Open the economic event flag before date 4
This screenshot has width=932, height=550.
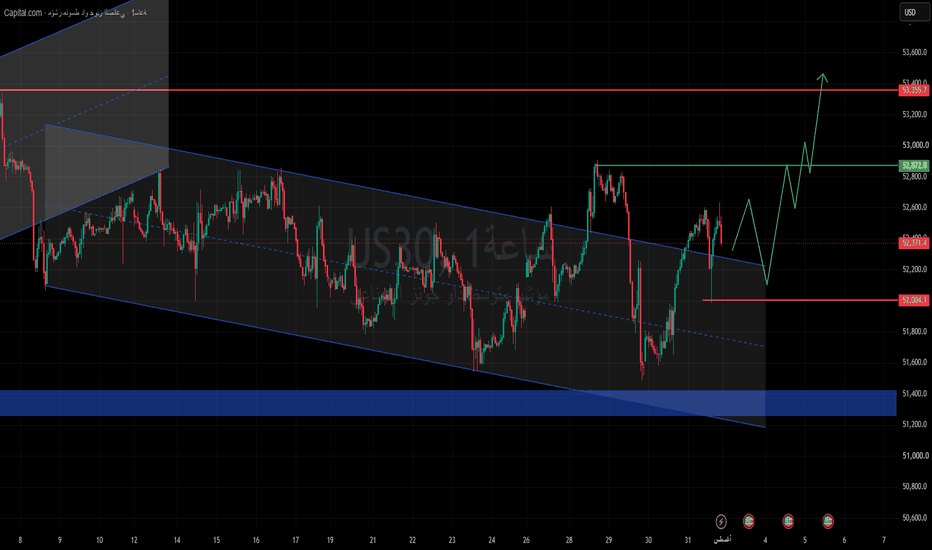click(749, 521)
